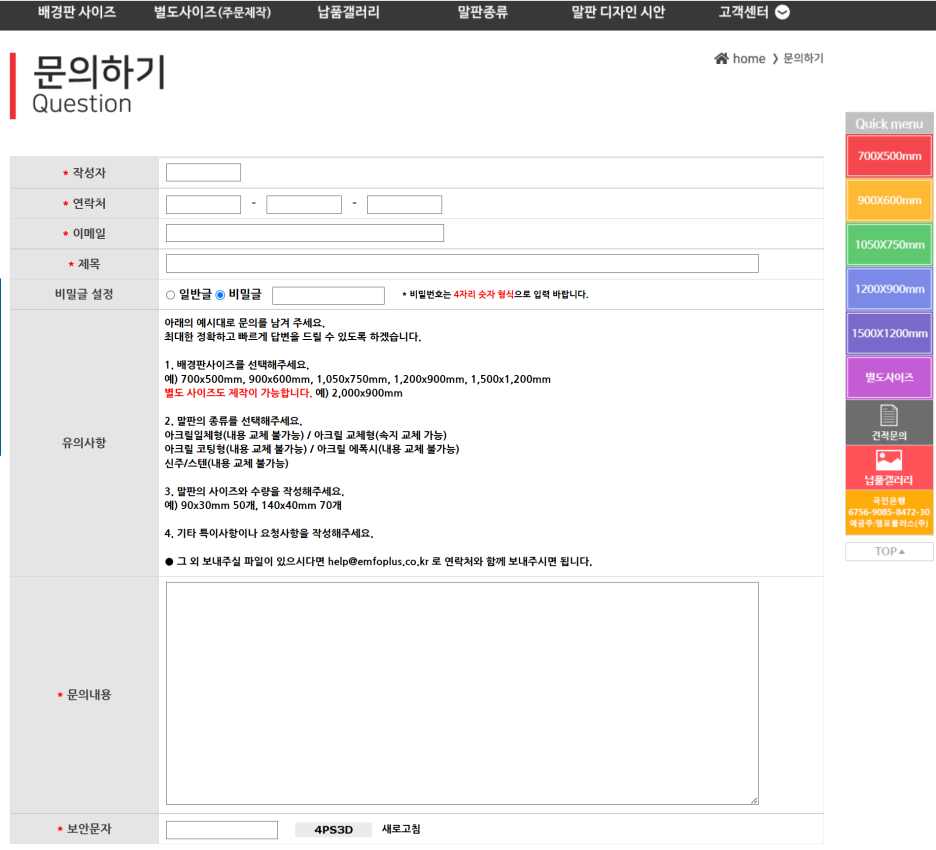
Task: Select the 비밀글 radio button
Action: [x=220, y=295]
